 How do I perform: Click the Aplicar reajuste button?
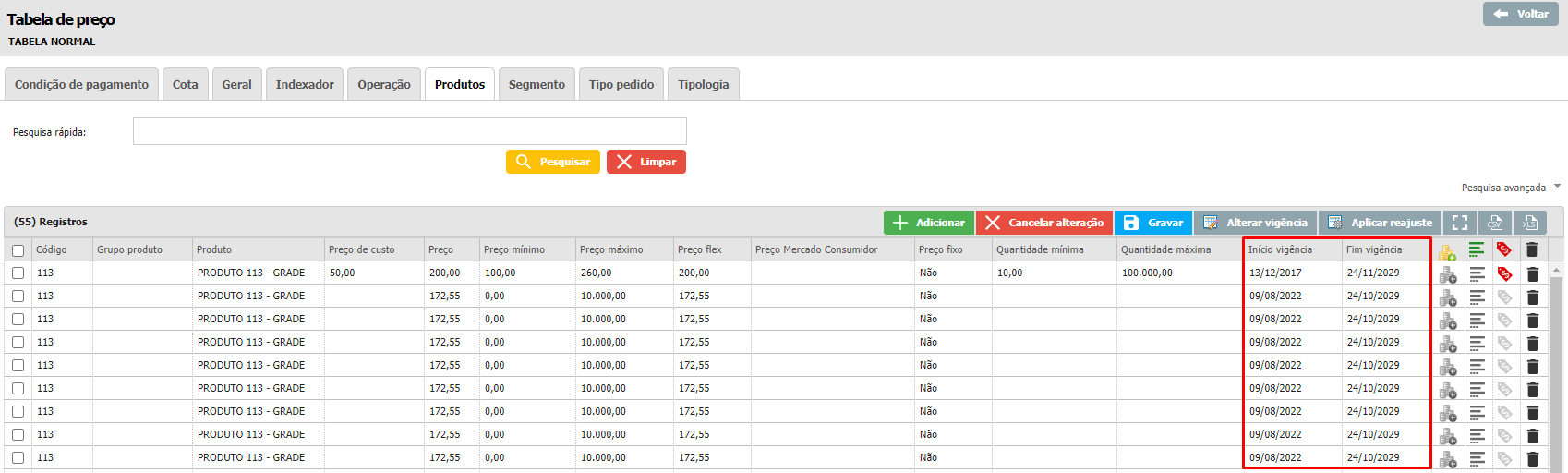[1380, 223]
